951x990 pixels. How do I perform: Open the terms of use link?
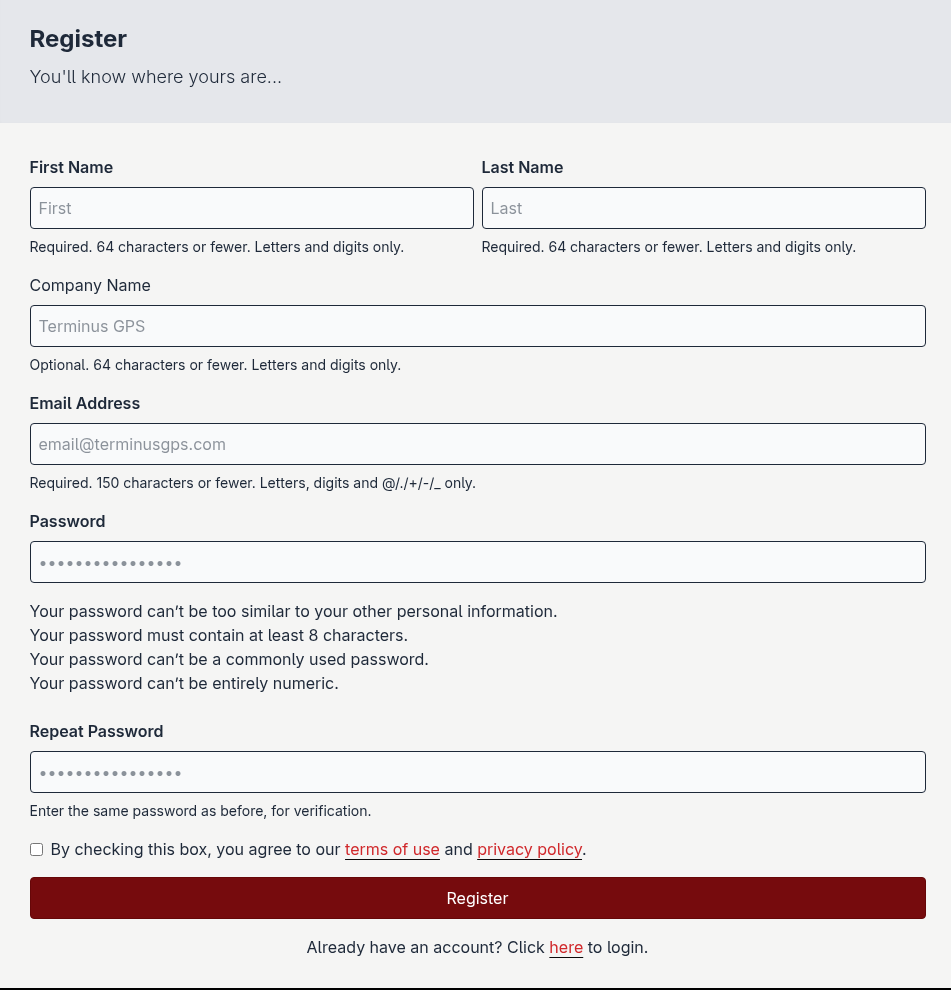[392, 849]
